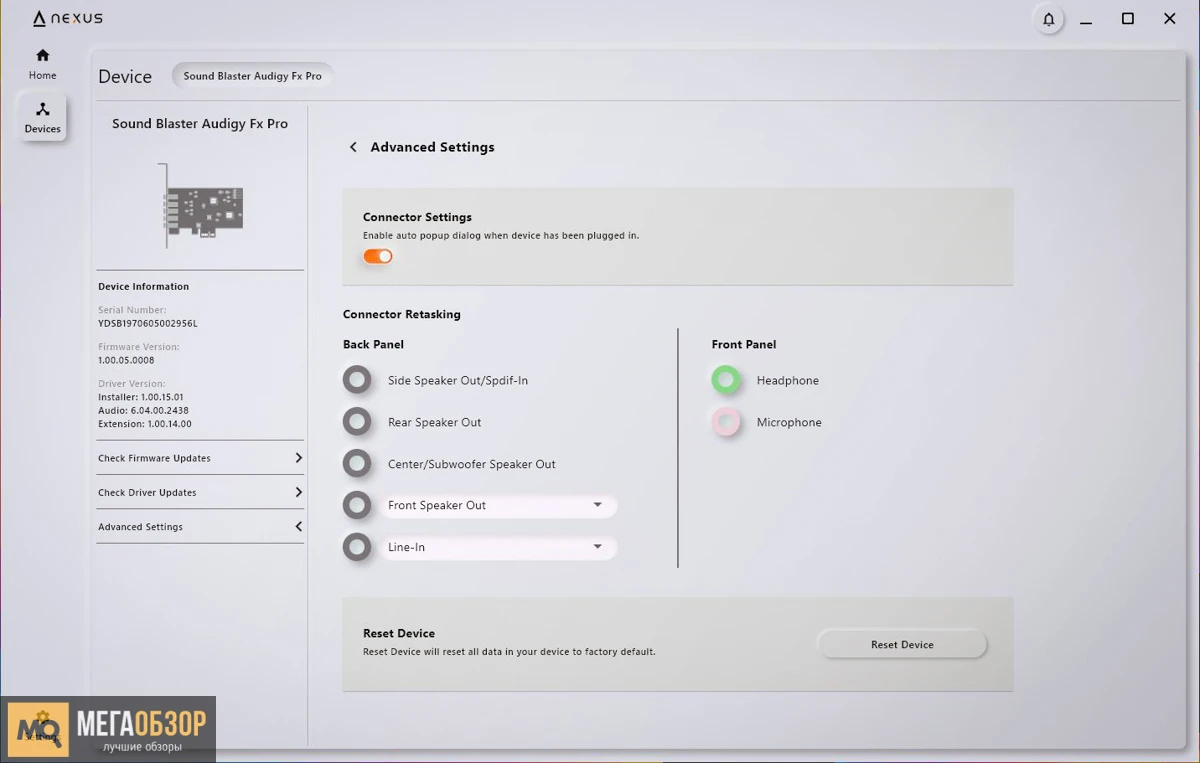Go back using the Advanced Settings arrow
This screenshot has height=763, width=1200.
(x=353, y=147)
